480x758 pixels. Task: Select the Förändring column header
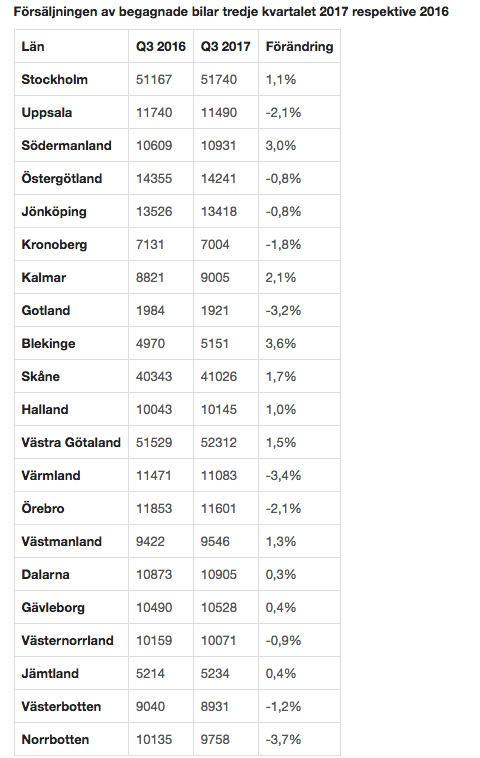299,46
